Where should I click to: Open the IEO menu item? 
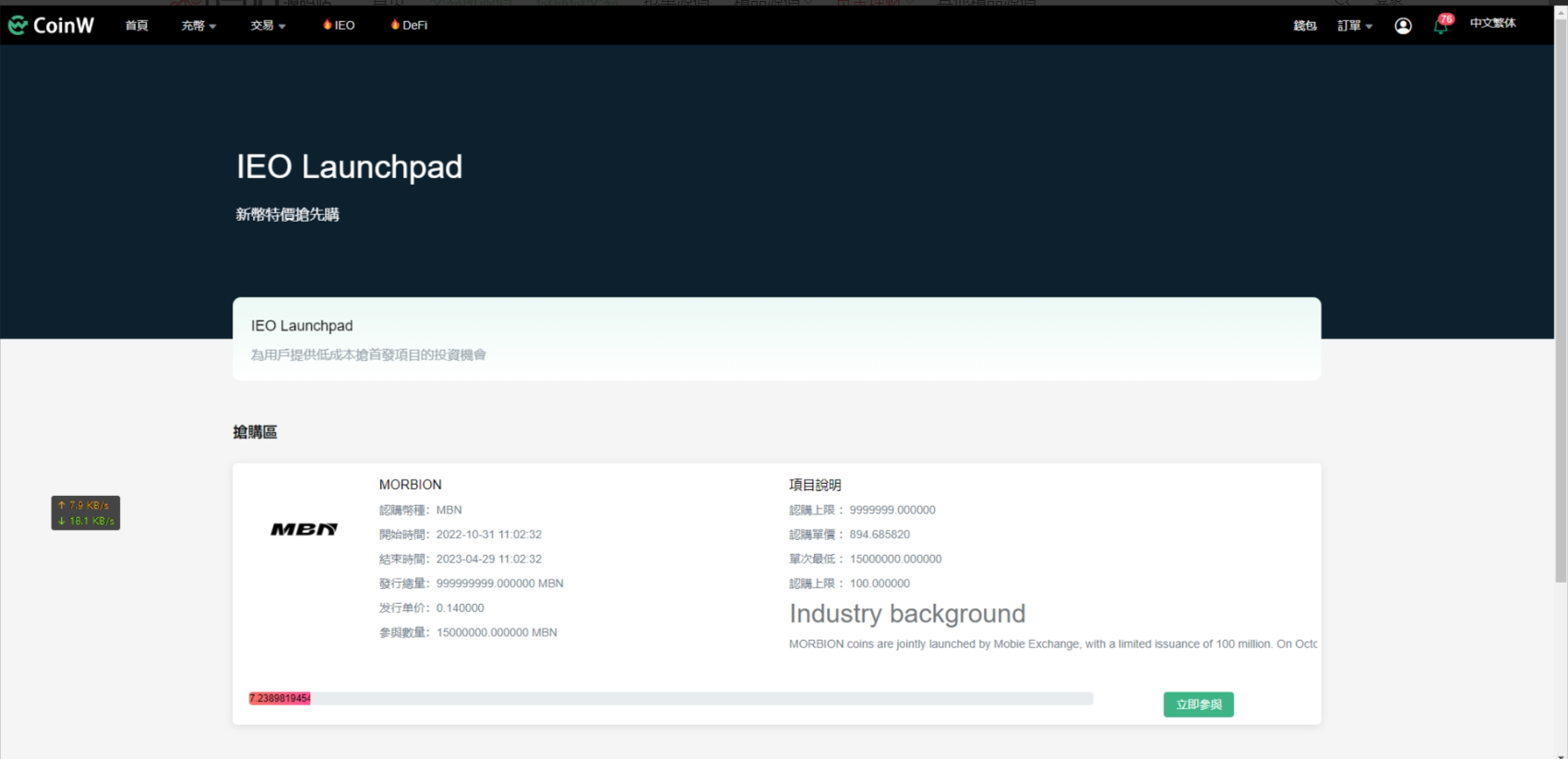click(339, 25)
